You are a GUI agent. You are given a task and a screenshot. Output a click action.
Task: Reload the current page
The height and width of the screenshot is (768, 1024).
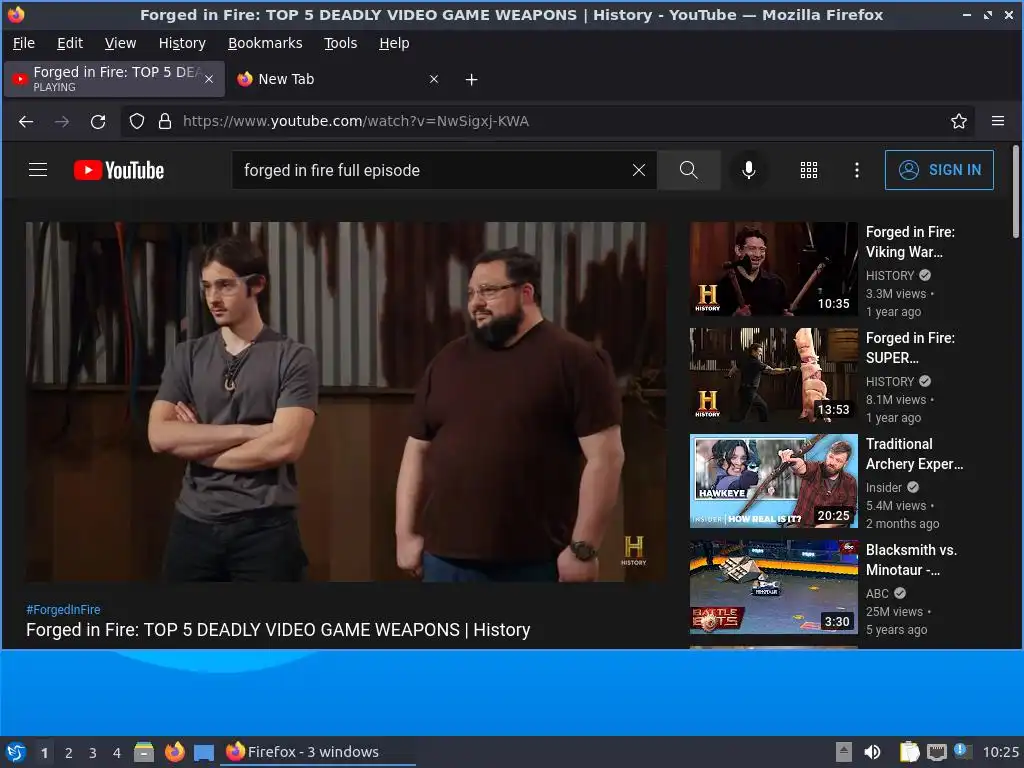tap(98, 121)
